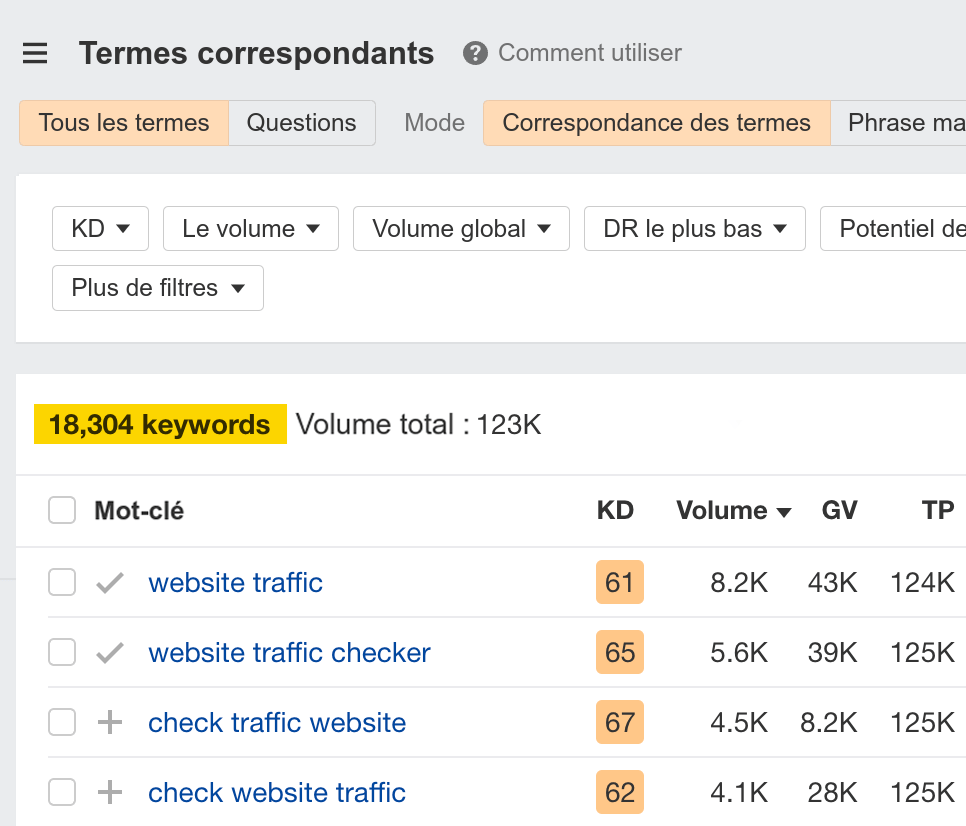The height and width of the screenshot is (826, 966).
Task: Select the checkbox for website traffic
Action: (62, 582)
